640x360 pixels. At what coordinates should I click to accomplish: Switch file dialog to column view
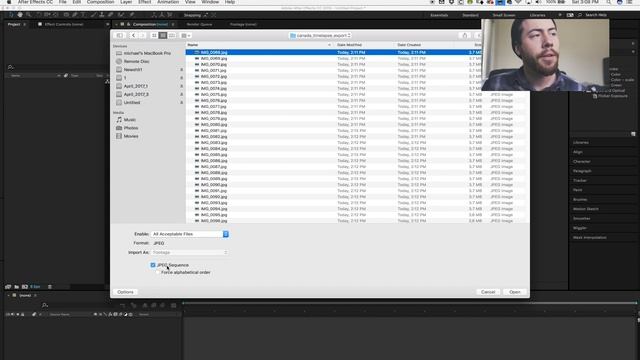172,36
